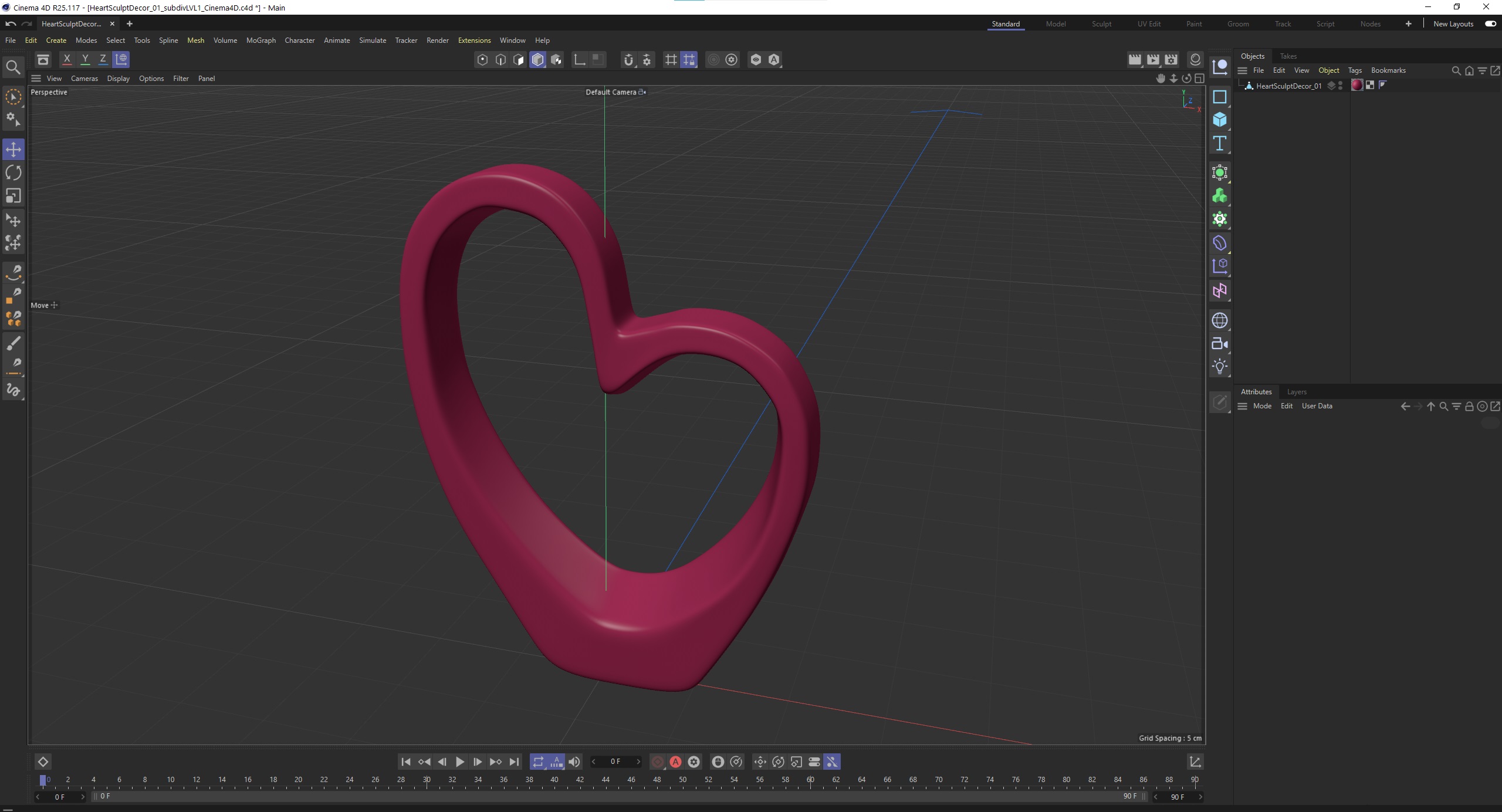The width and height of the screenshot is (1502, 812).
Task: Switch to the Takes tab
Action: click(1288, 56)
